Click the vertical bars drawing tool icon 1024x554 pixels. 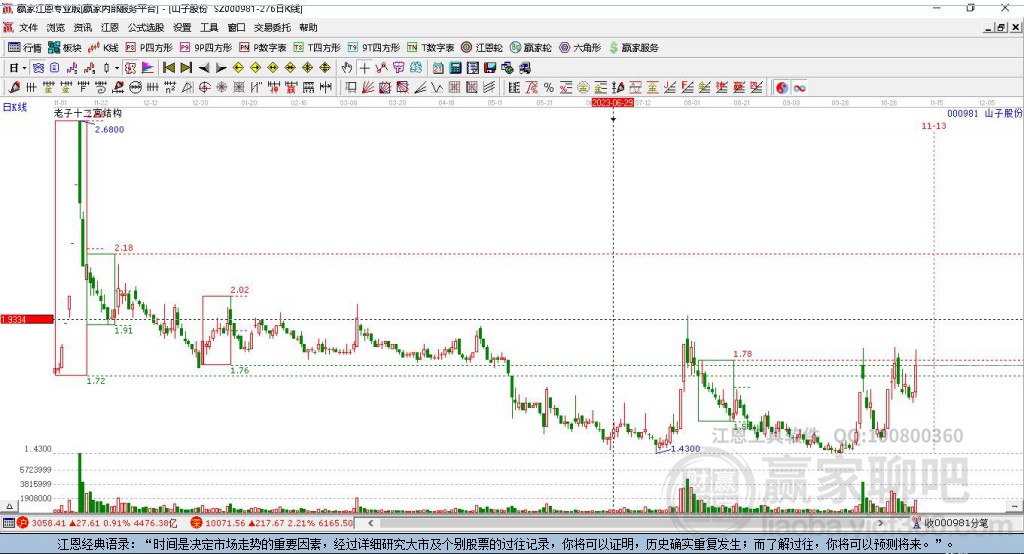point(31,88)
